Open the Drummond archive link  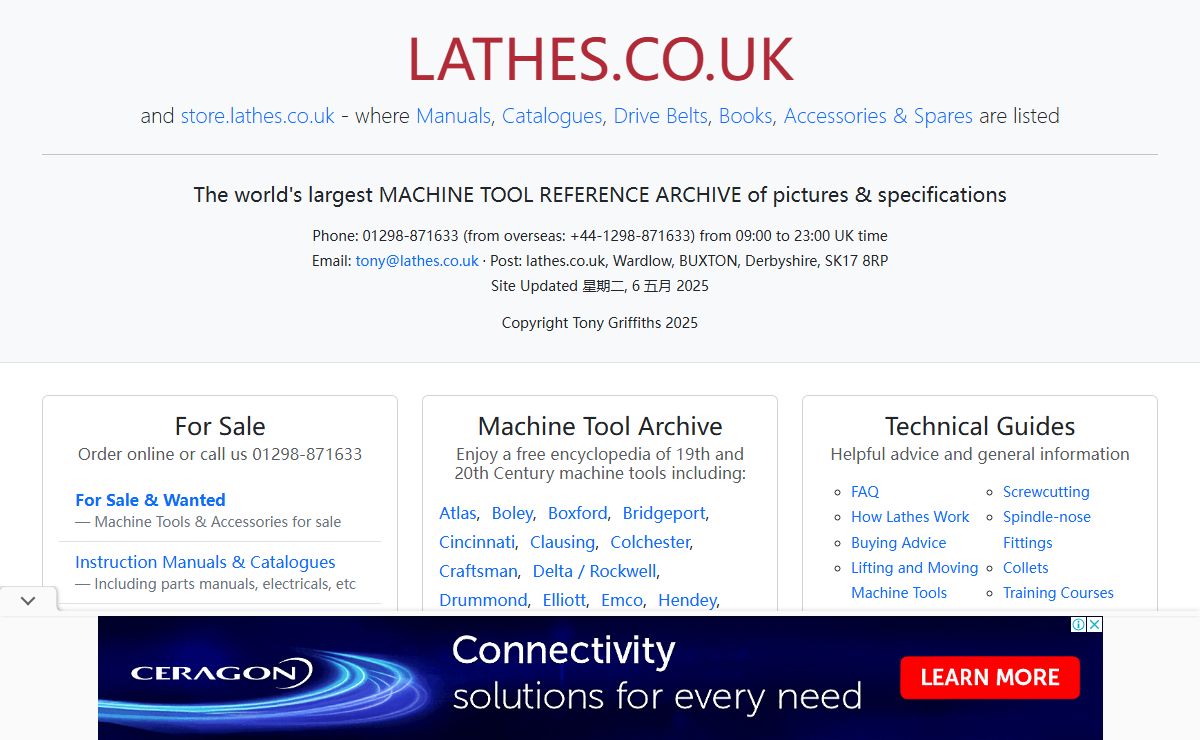click(x=482, y=600)
